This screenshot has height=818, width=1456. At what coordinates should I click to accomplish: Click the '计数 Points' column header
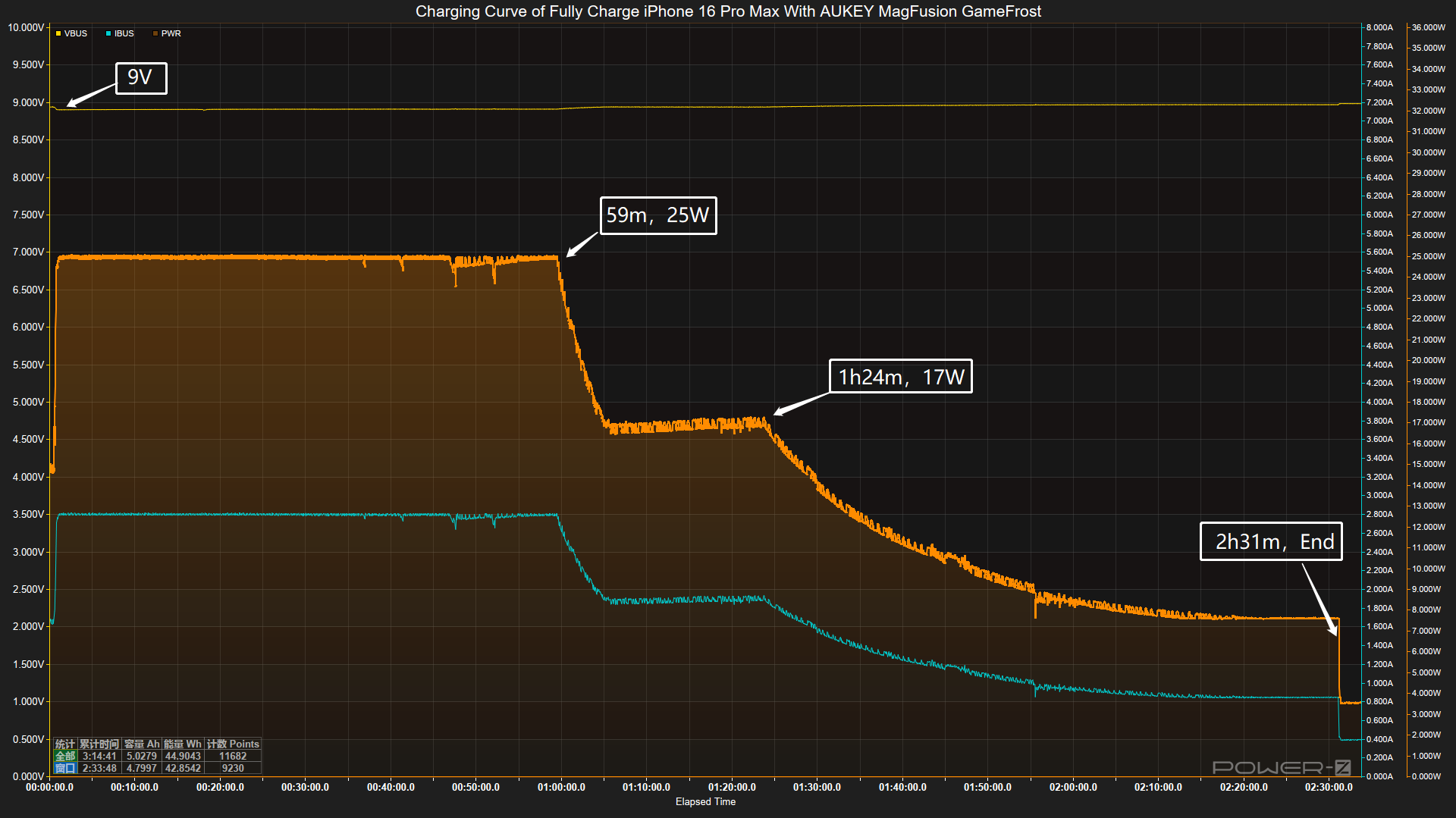pos(233,744)
